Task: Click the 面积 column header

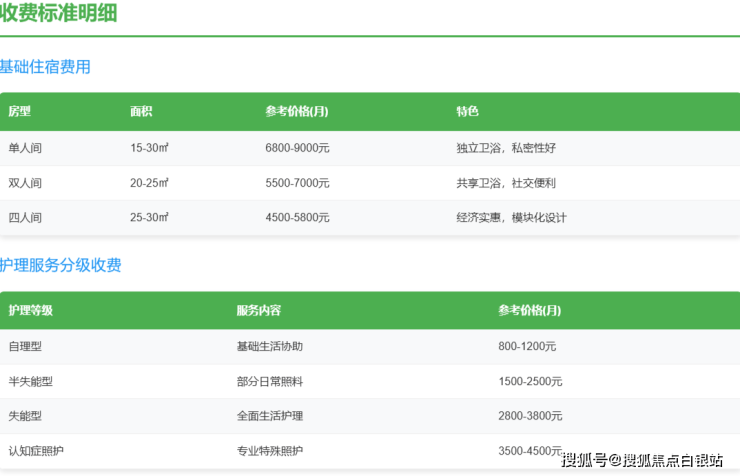Action: pos(141,111)
